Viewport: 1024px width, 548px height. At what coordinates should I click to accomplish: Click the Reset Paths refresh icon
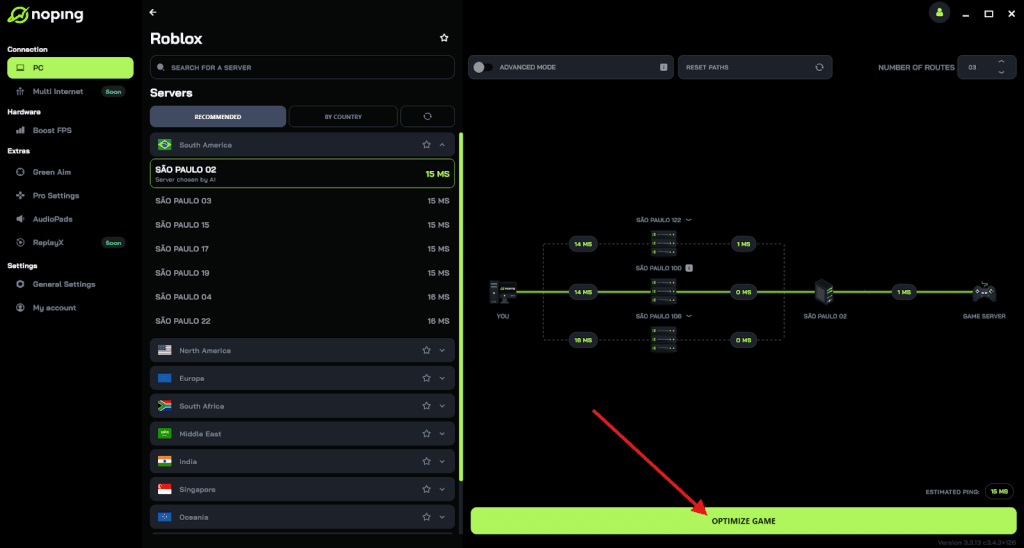[820, 67]
